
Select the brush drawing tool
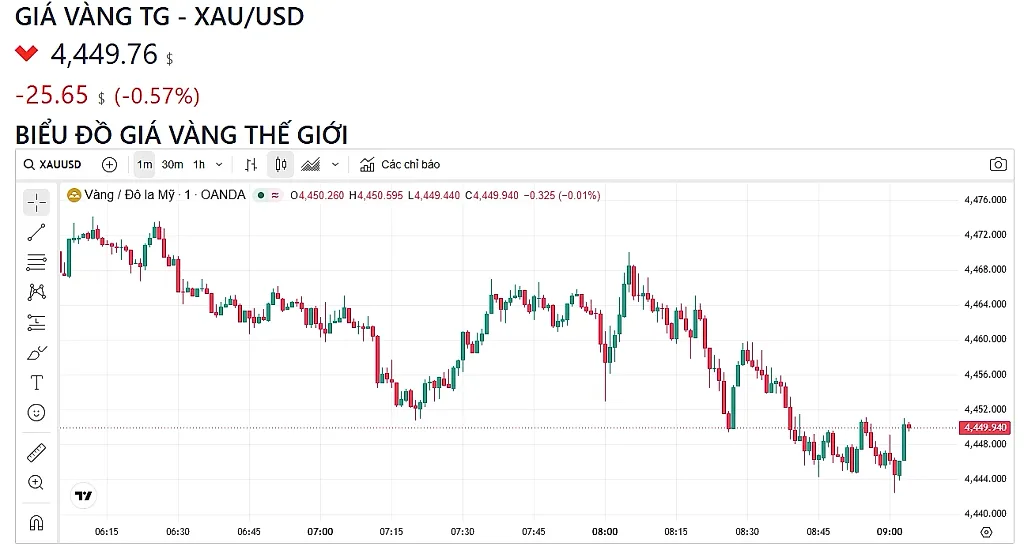37,353
